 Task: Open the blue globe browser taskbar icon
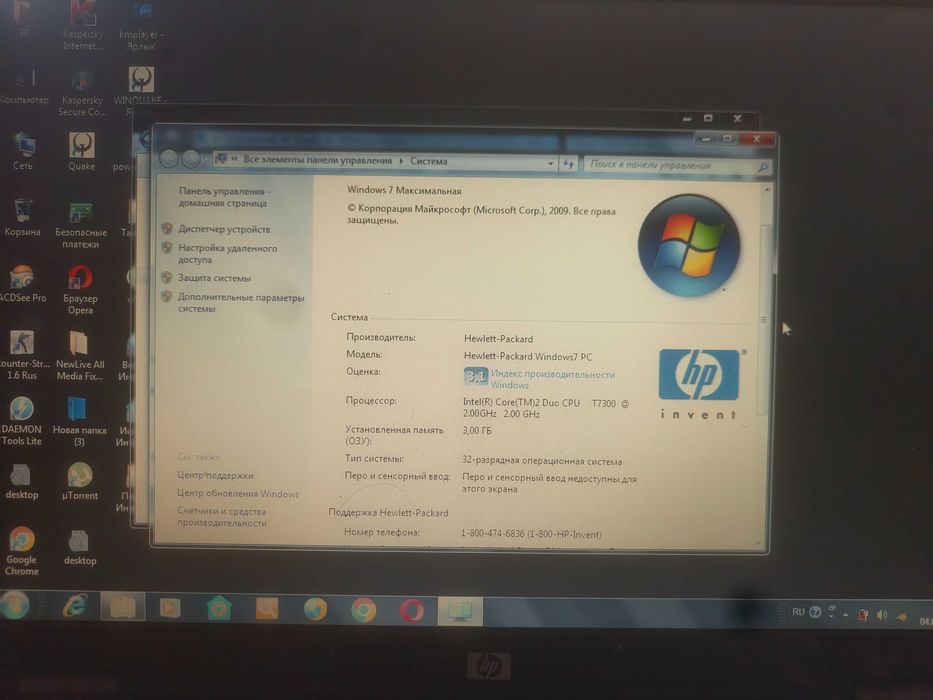(x=315, y=610)
